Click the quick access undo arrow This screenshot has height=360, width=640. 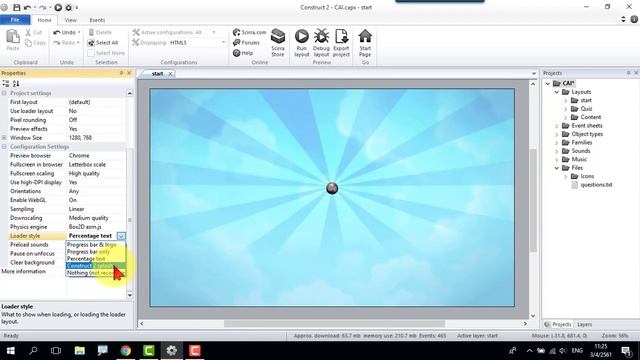click(27, 7)
